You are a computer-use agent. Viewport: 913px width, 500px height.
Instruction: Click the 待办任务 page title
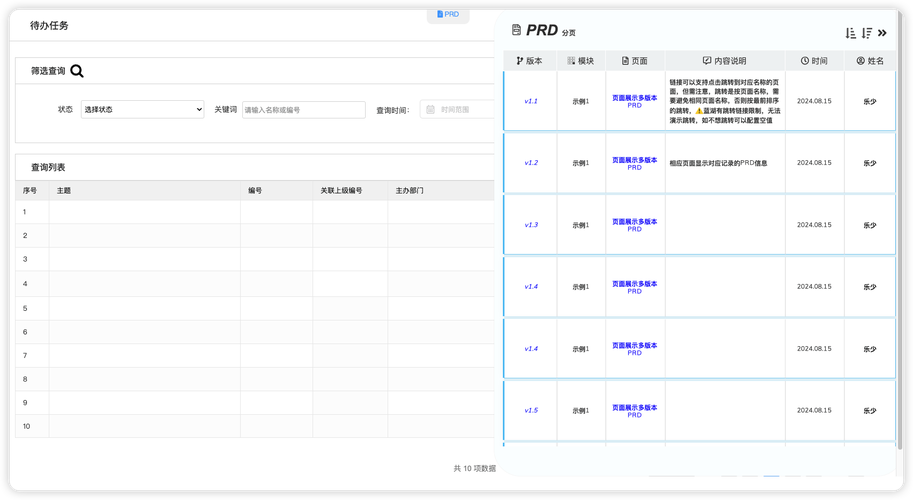(49, 26)
